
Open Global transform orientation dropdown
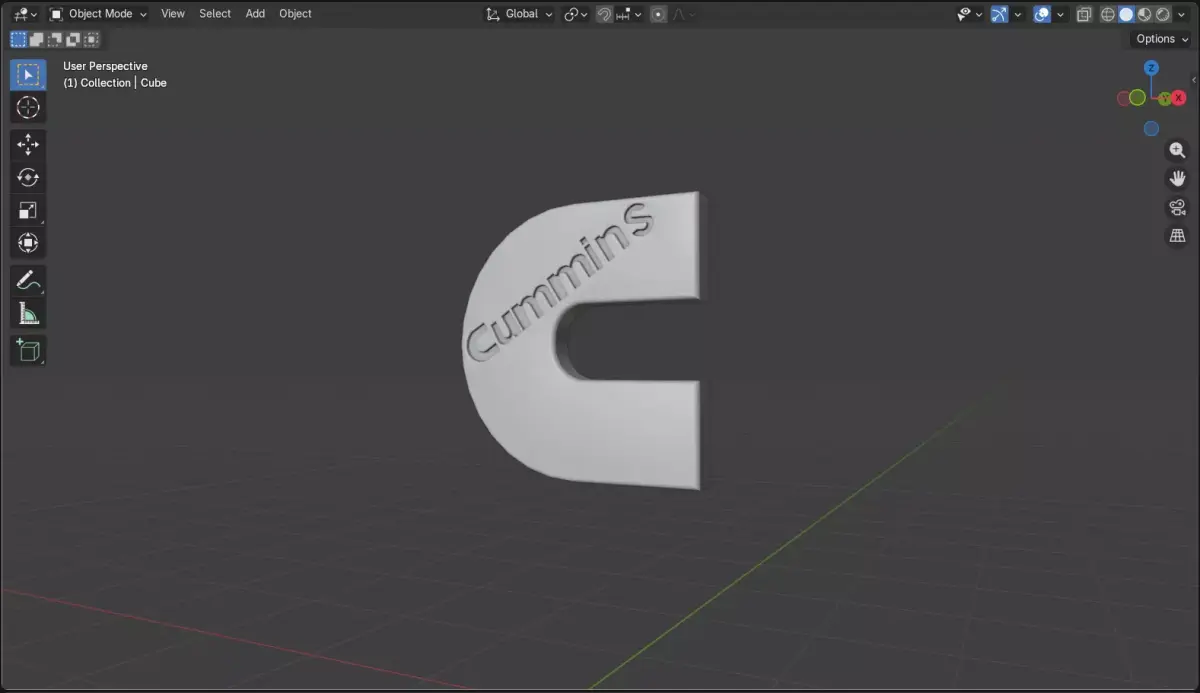[x=519, y=14]
